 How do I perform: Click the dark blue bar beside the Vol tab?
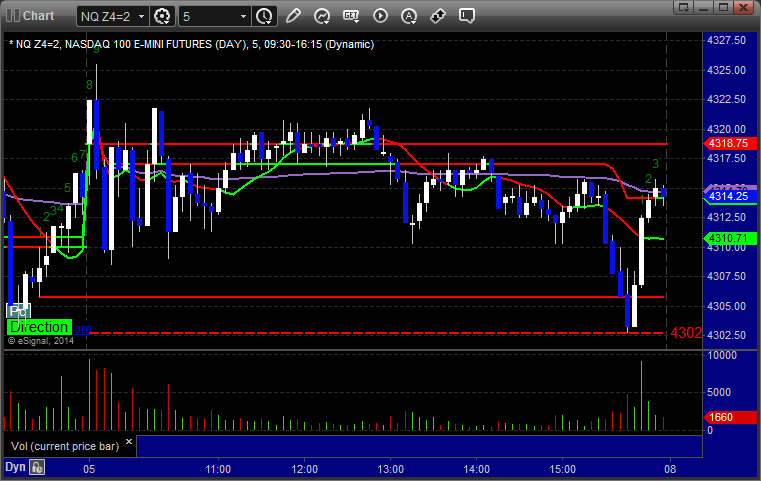419,446
